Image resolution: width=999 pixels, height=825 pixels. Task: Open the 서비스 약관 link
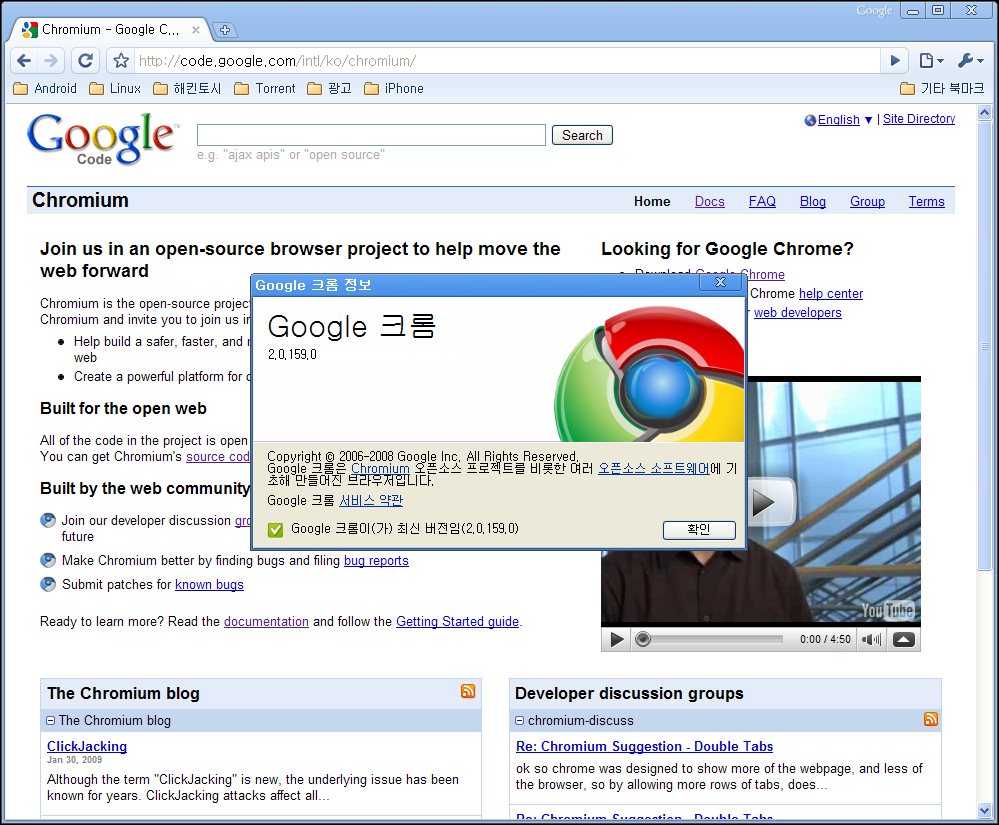[371, 501]
